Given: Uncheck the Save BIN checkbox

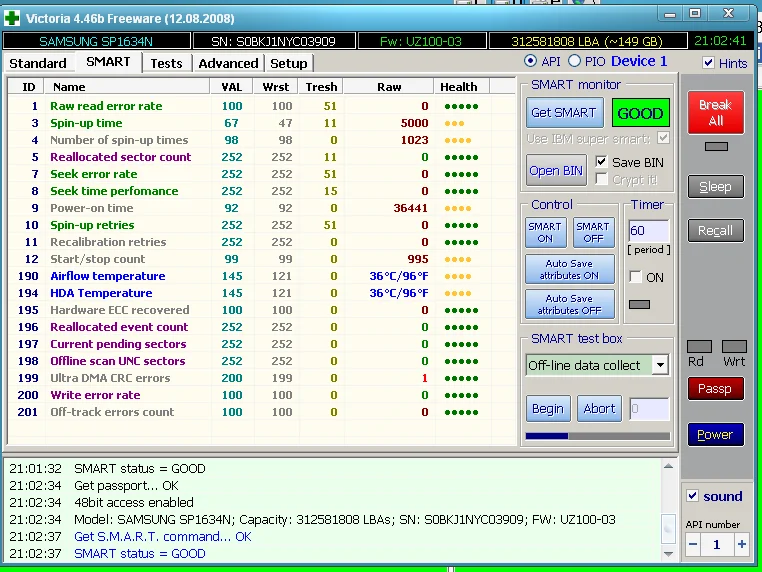Looking at the screenshot, I should (x=601, y=162).
